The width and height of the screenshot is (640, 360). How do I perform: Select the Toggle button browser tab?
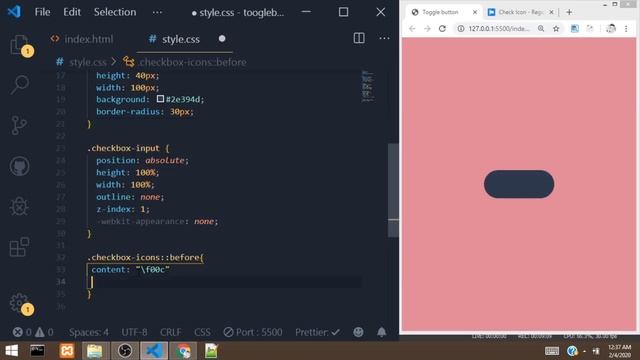tap(440, 12)
